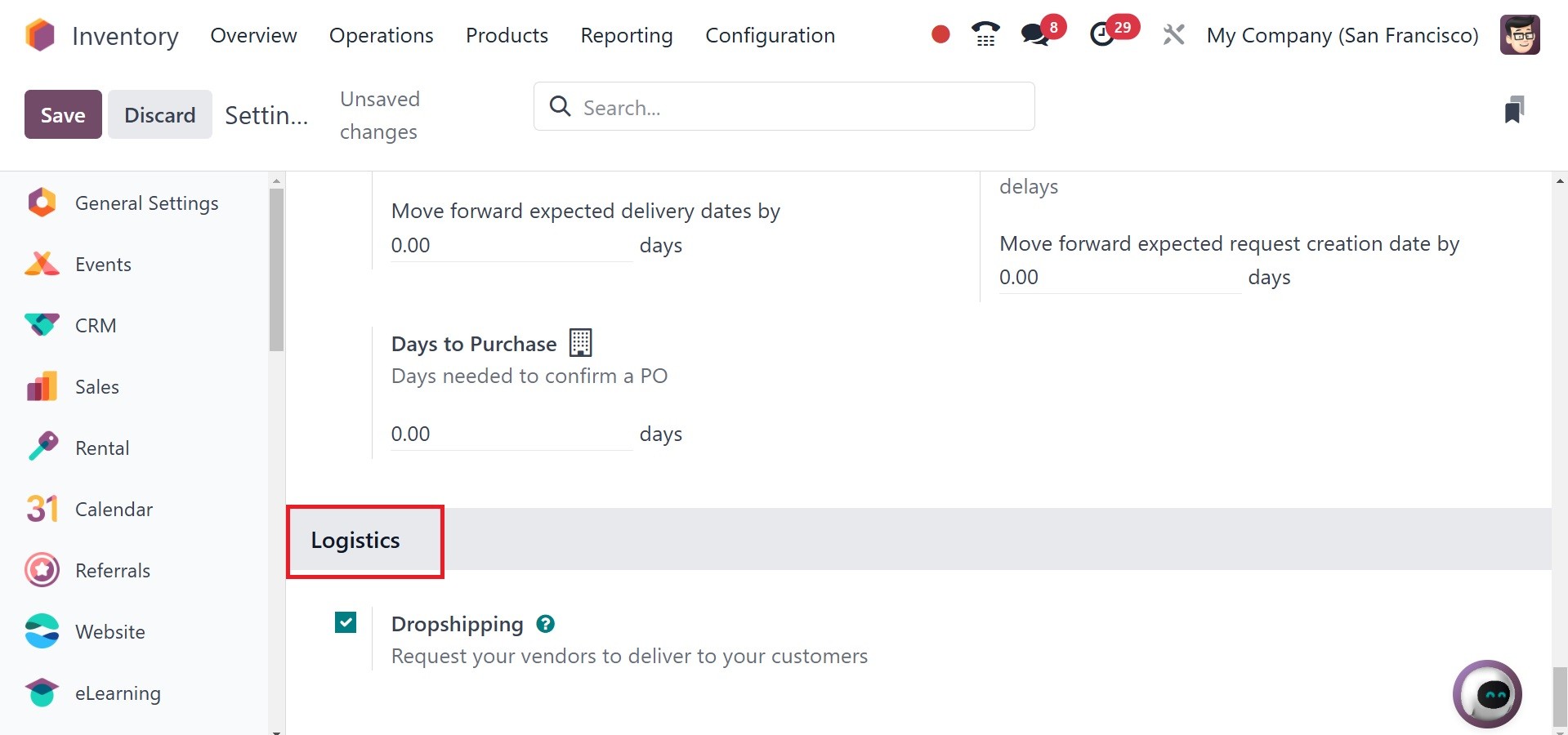
Task: Open the My Company (San Francisco) switcher
Action: click(x=1342, y=35)
